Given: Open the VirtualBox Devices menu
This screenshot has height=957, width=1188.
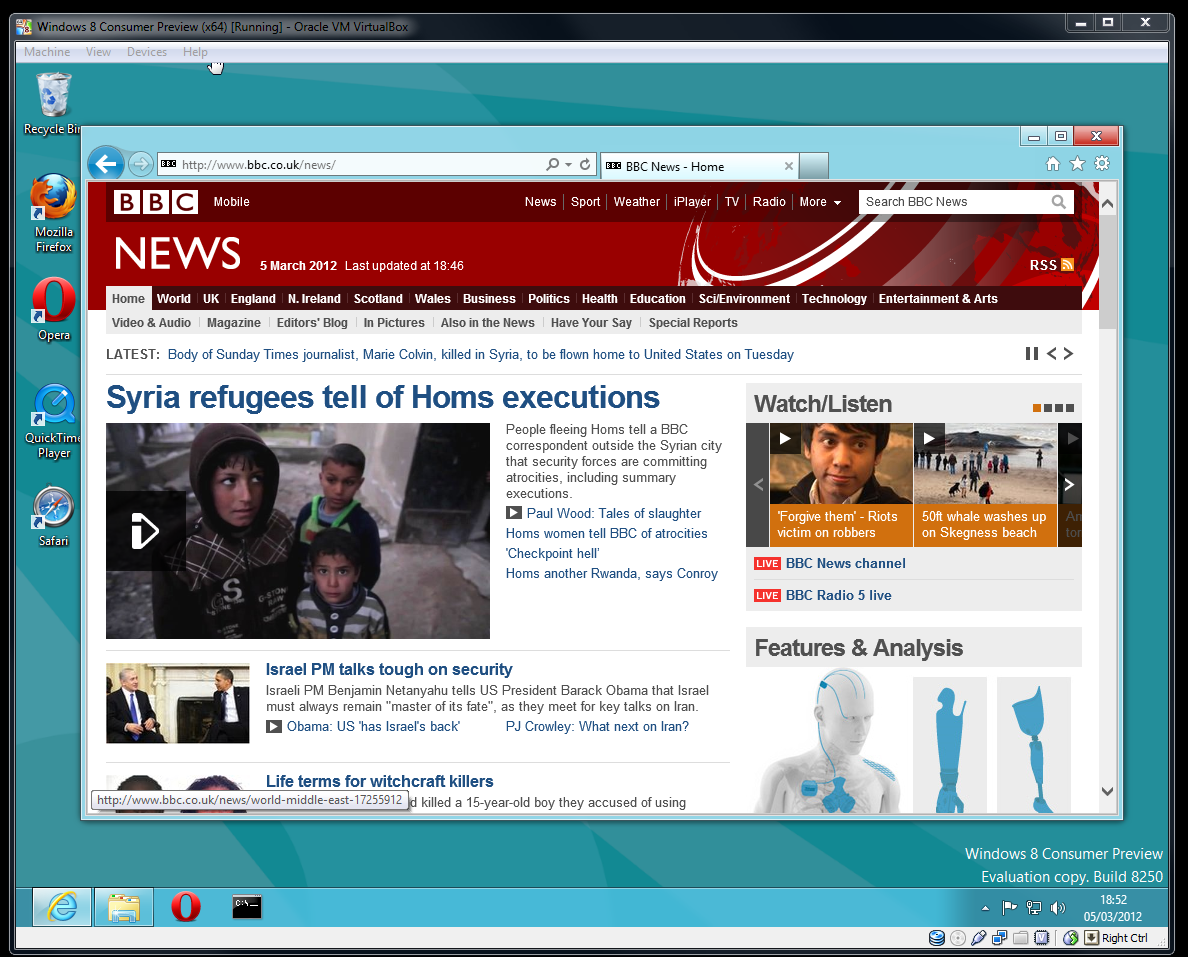Looking at the screenshot, I should tap(147, 52).
